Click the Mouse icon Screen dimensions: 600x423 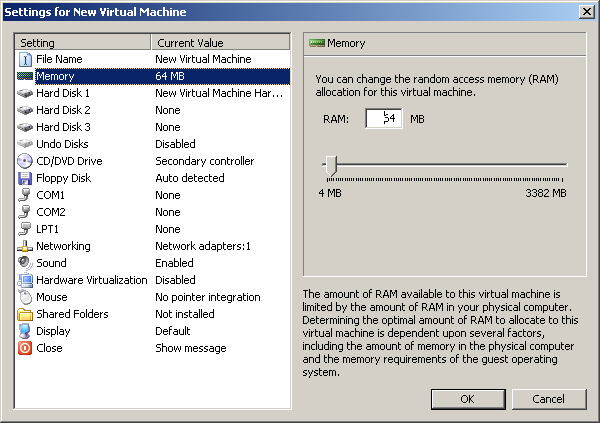[x=25, y=297]
